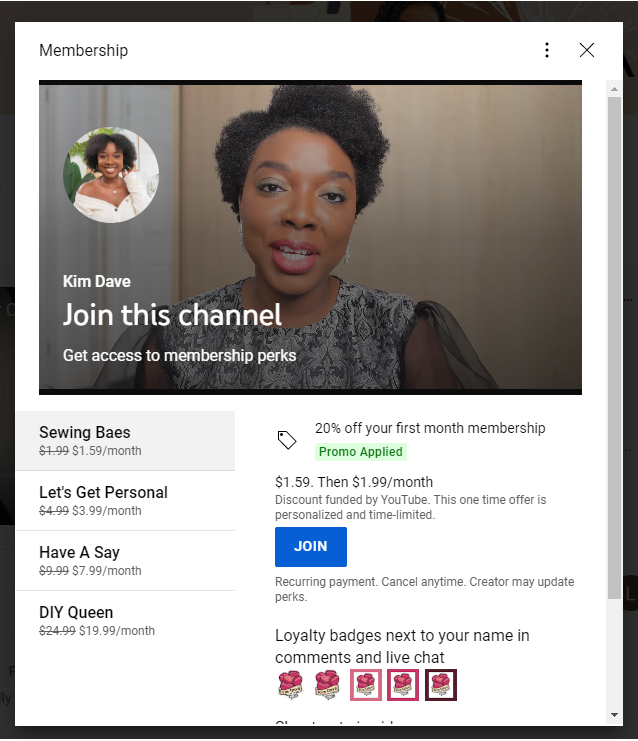The width and height of the screenshot is (638, 741).
Task: Select the DIY Queen membership tier
Action: tap(125, 620)
